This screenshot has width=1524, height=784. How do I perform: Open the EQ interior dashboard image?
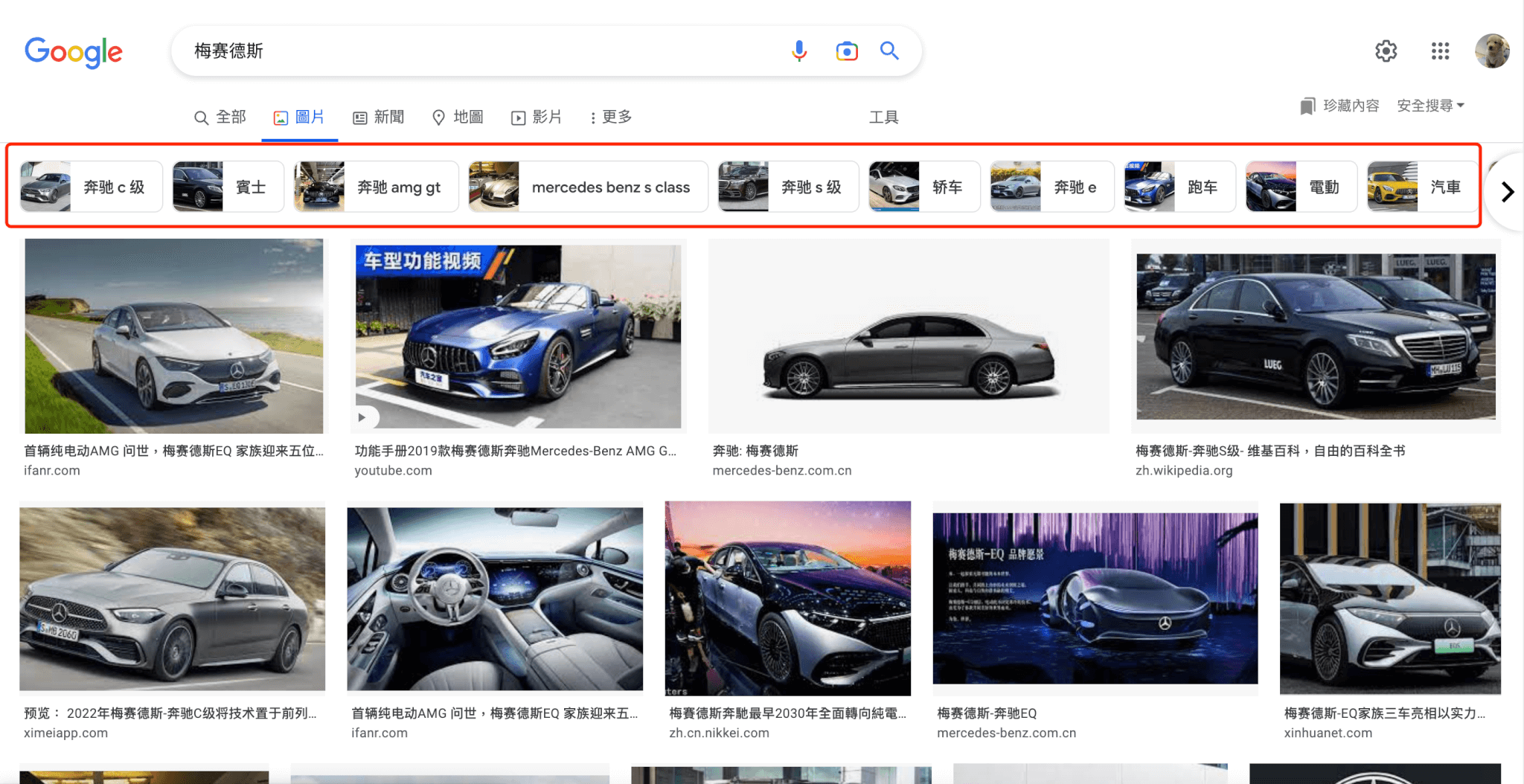[495, 599]
